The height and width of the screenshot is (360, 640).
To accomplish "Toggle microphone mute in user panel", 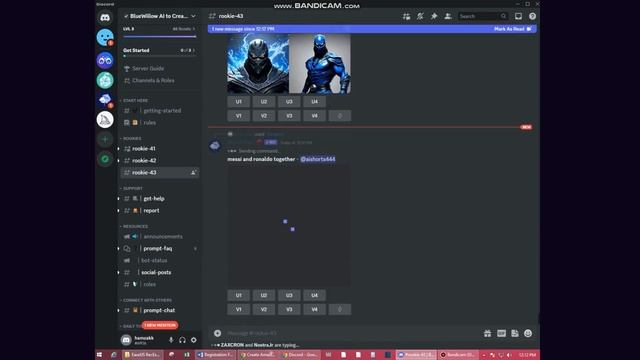I will 171,340.
